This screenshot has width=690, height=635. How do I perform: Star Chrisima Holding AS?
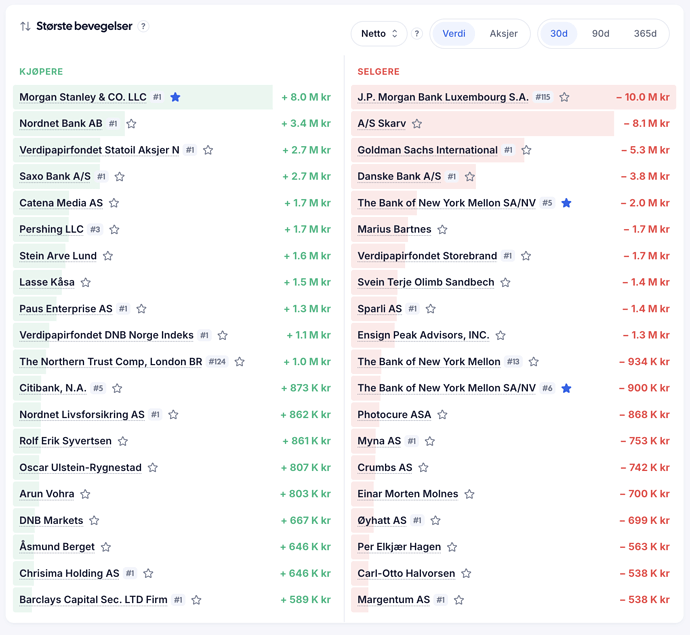[x=148, y=573]
